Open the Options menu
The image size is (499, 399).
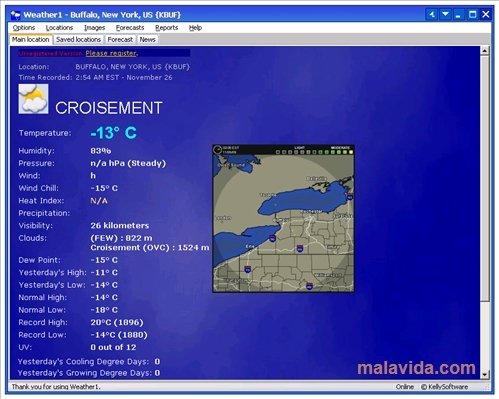24,28
